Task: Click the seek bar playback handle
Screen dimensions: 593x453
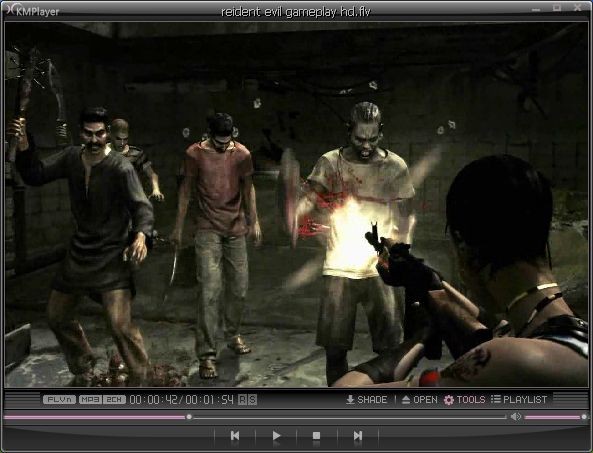Action: (x=189, y=417)
